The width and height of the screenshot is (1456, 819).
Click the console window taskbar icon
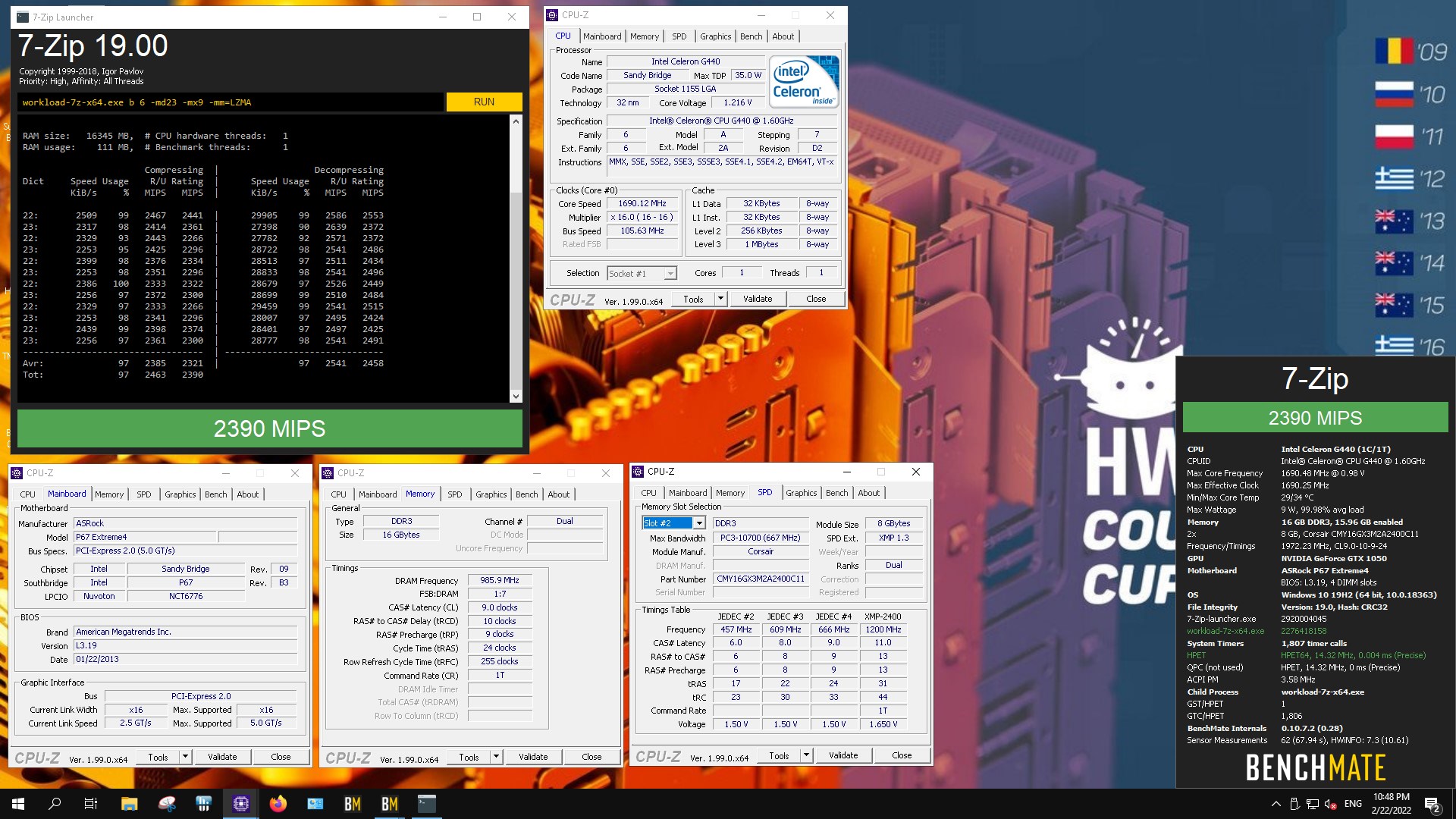pos(427,804)
